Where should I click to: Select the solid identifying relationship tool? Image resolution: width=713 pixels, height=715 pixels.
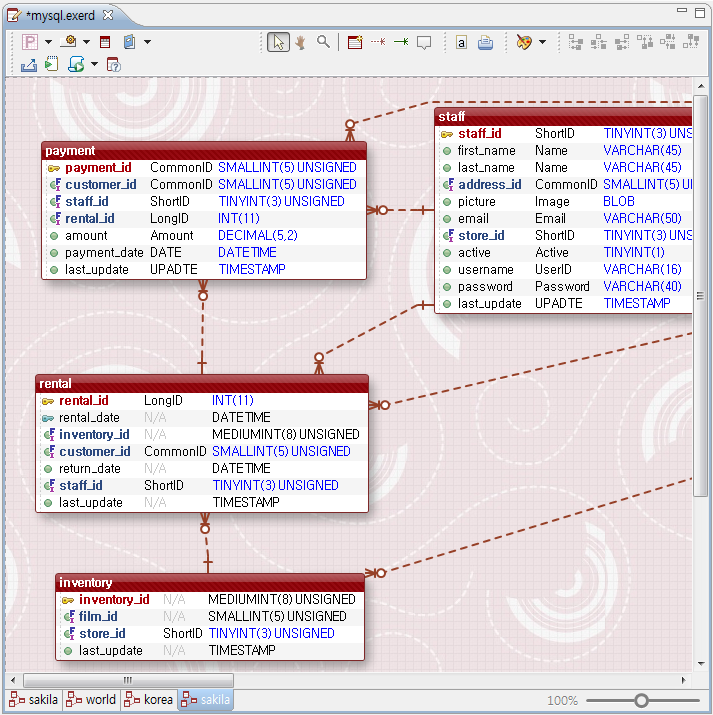pyautogui.click(x=401, y=42)
